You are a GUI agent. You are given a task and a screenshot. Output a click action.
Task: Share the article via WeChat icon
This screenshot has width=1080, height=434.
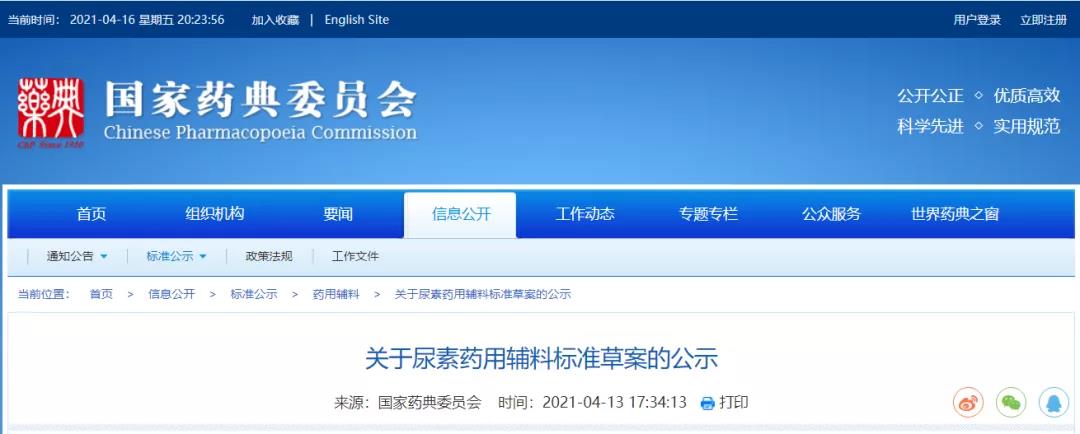[1011, 402]
